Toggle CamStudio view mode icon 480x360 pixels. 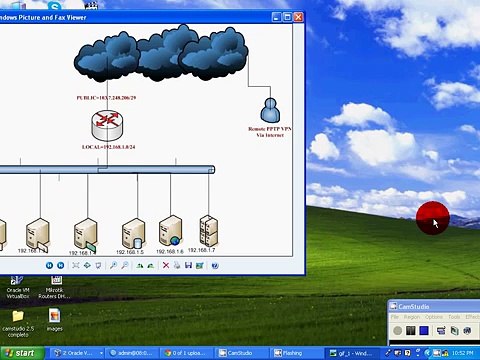point(441,330)
